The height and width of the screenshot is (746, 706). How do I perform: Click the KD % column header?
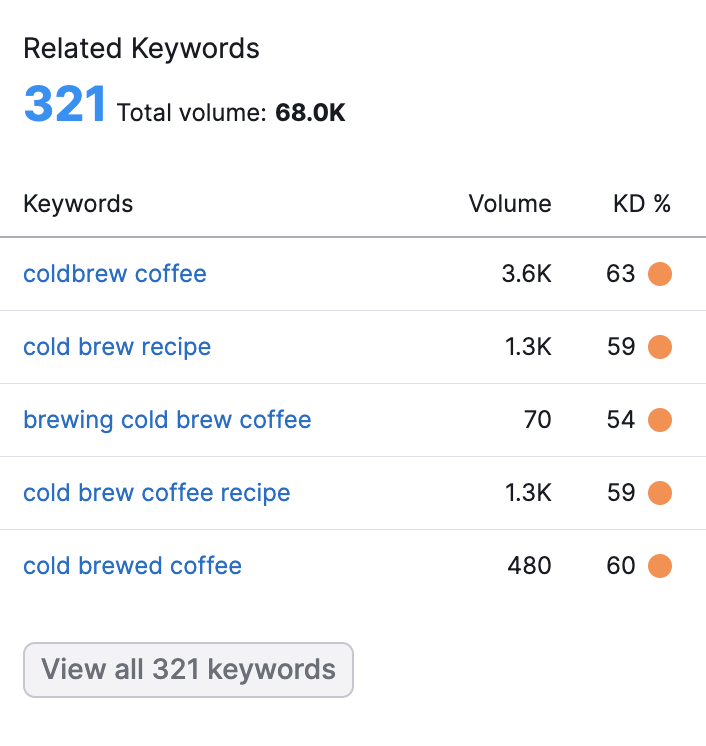tap(642, 204)
